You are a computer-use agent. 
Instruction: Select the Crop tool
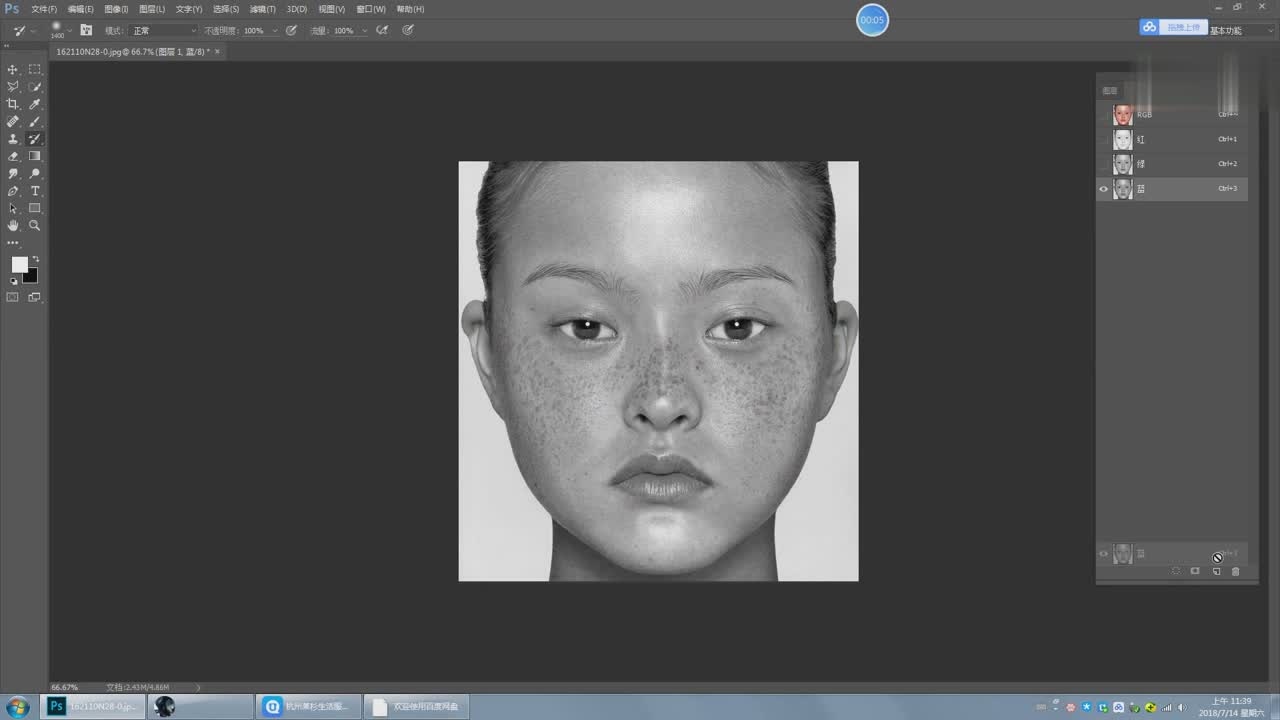pos(13,104)
